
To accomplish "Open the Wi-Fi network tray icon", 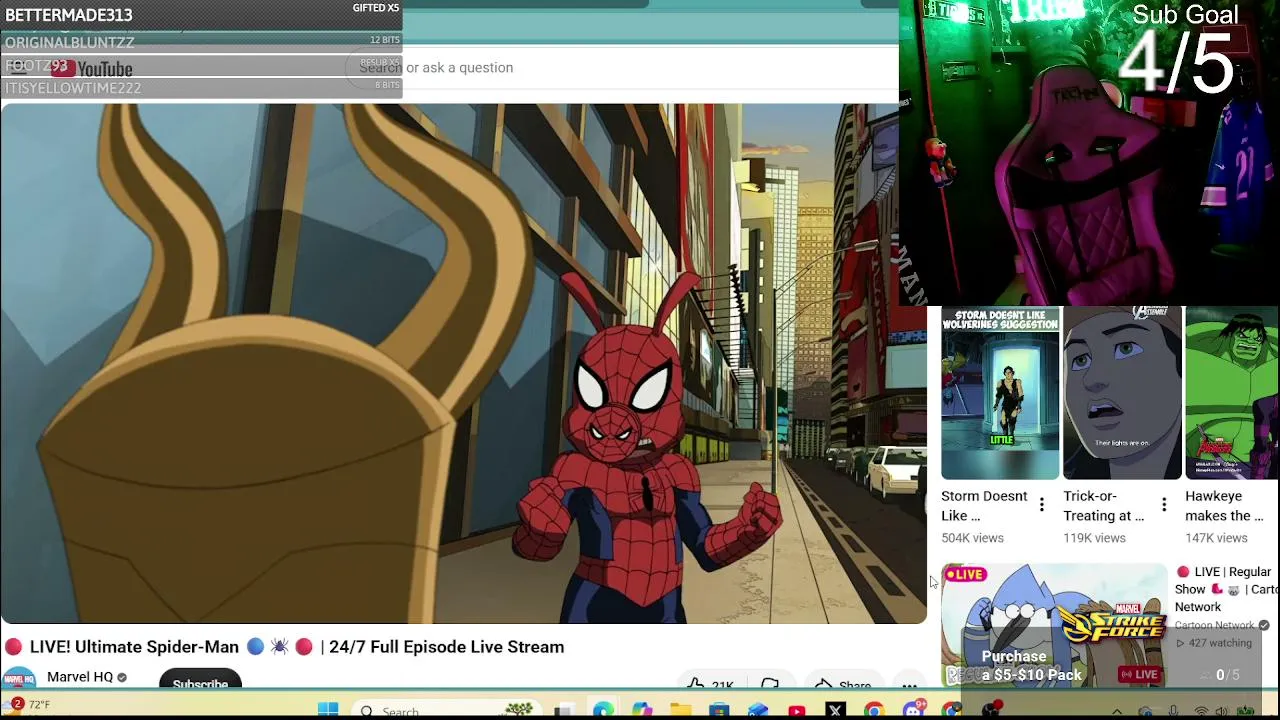I will click(x=1201, y=712).
